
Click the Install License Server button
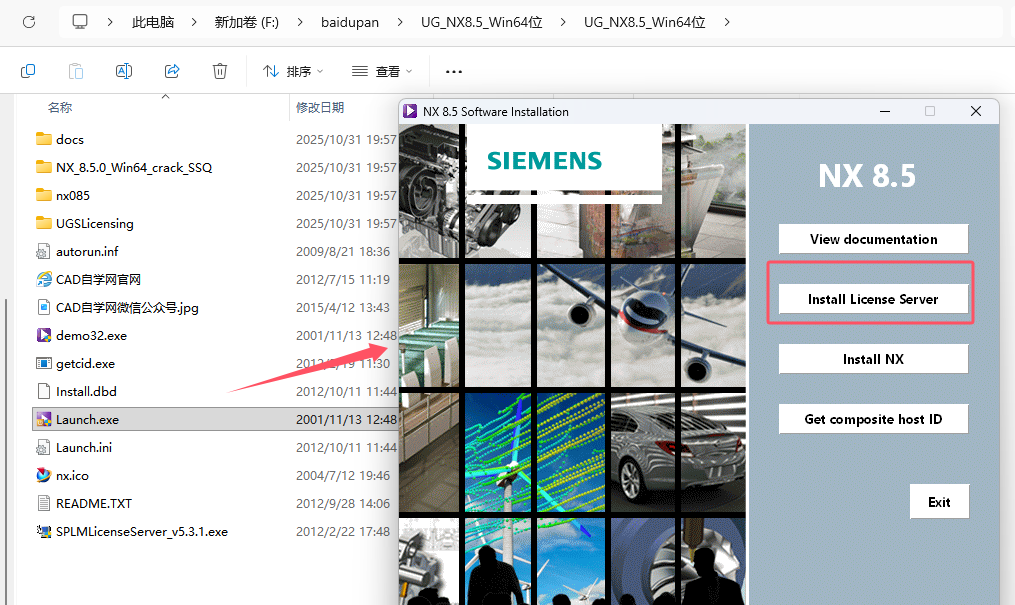coord(873,299)
